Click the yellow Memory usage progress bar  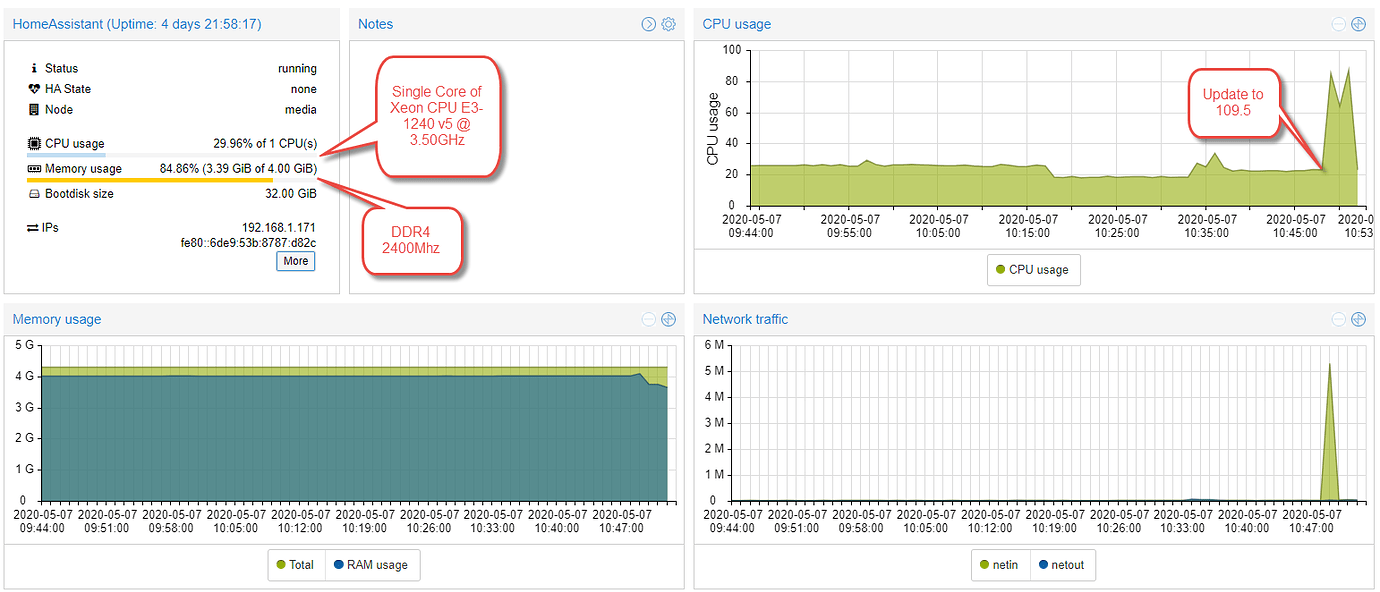(x=150, y=178)
